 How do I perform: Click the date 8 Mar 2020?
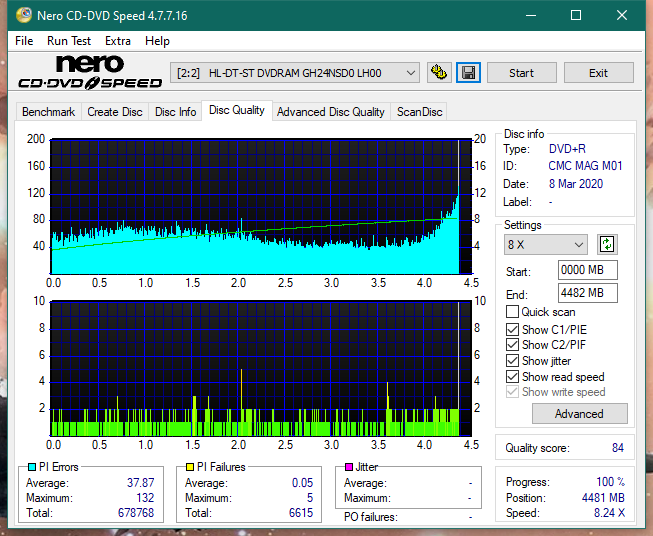[576, 184]
